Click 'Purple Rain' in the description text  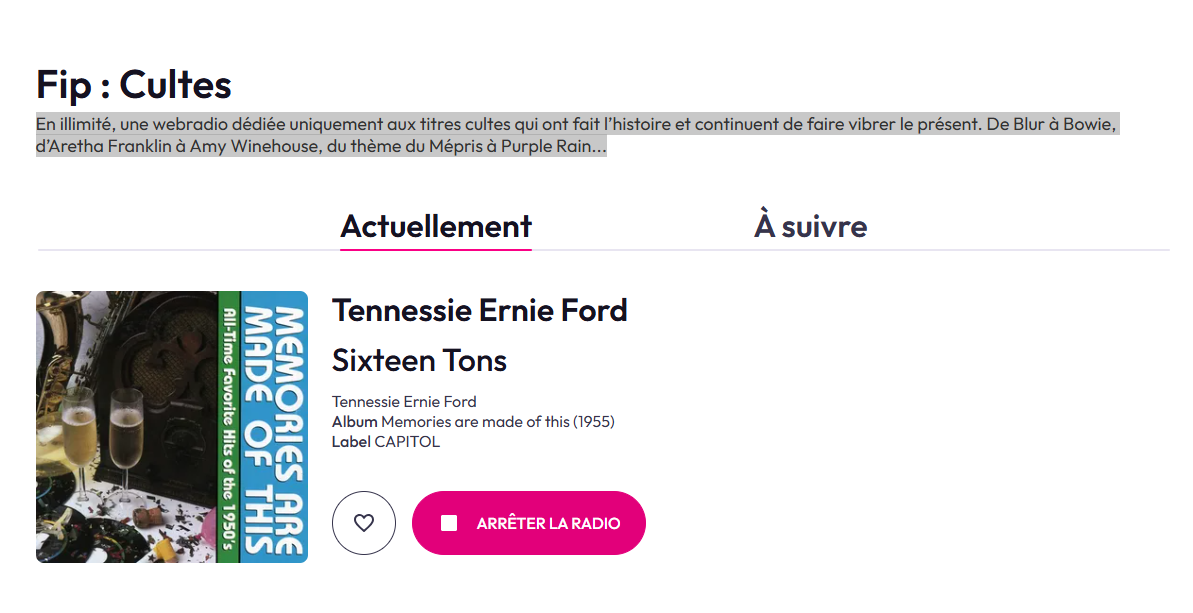[x=549, y=147]
